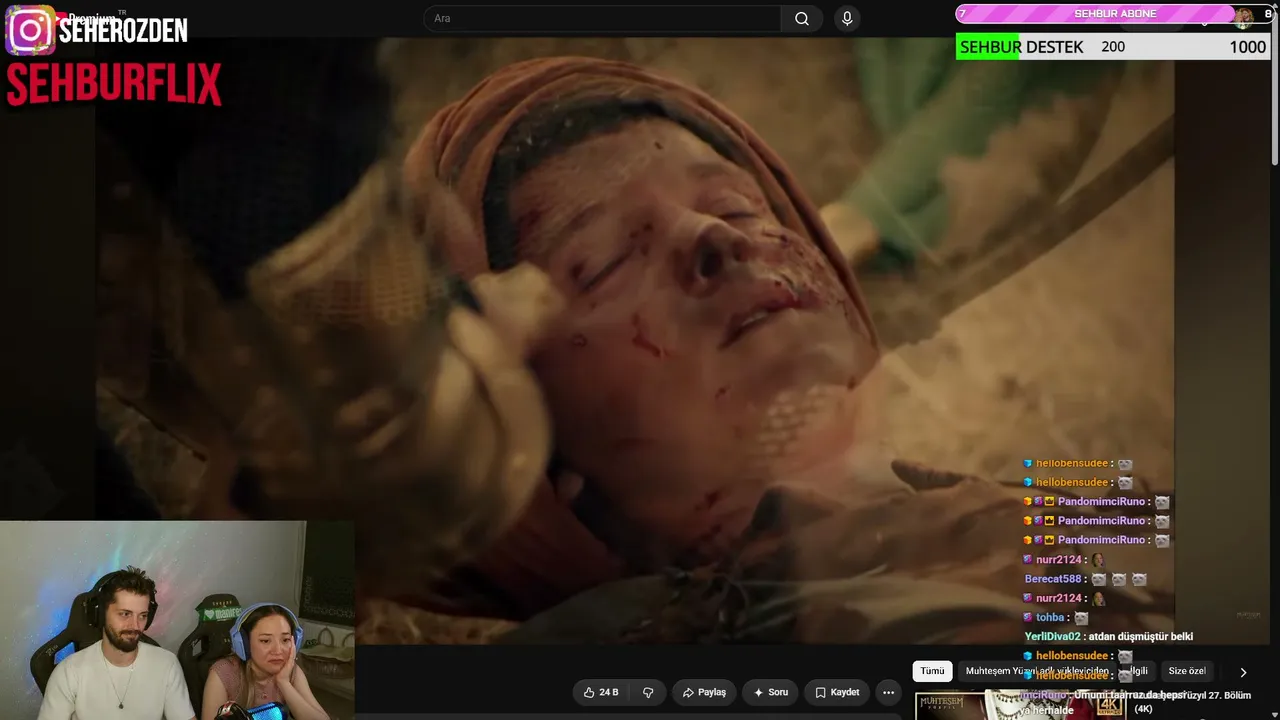Image resolution: width=1280 pixels, height=720 pixels.
Task: Click YerliDiva02's message "atdan düşmüştür belki"
Action: [x=1142, y=637]
